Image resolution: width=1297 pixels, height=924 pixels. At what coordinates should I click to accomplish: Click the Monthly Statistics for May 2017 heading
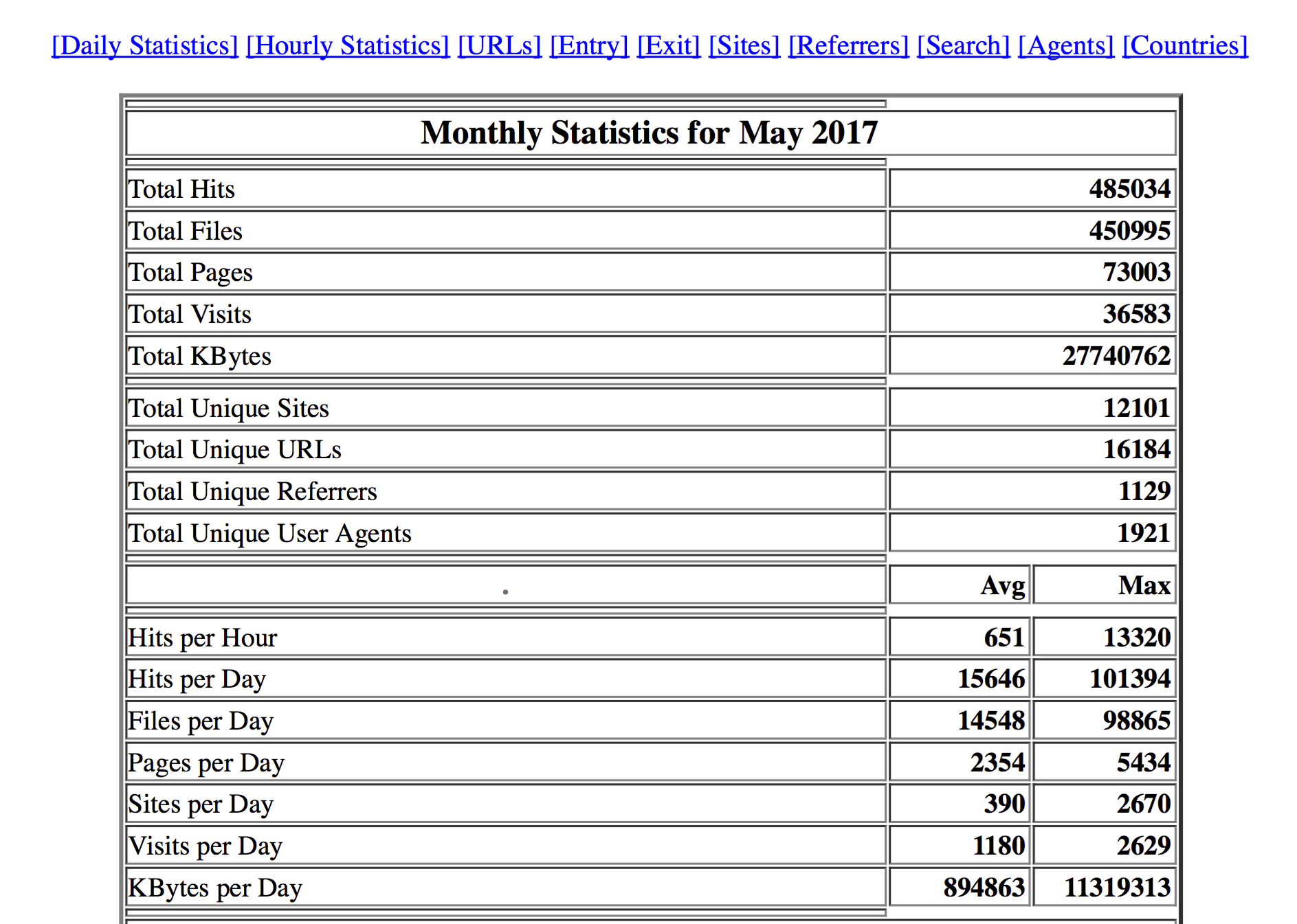[650, 133]
